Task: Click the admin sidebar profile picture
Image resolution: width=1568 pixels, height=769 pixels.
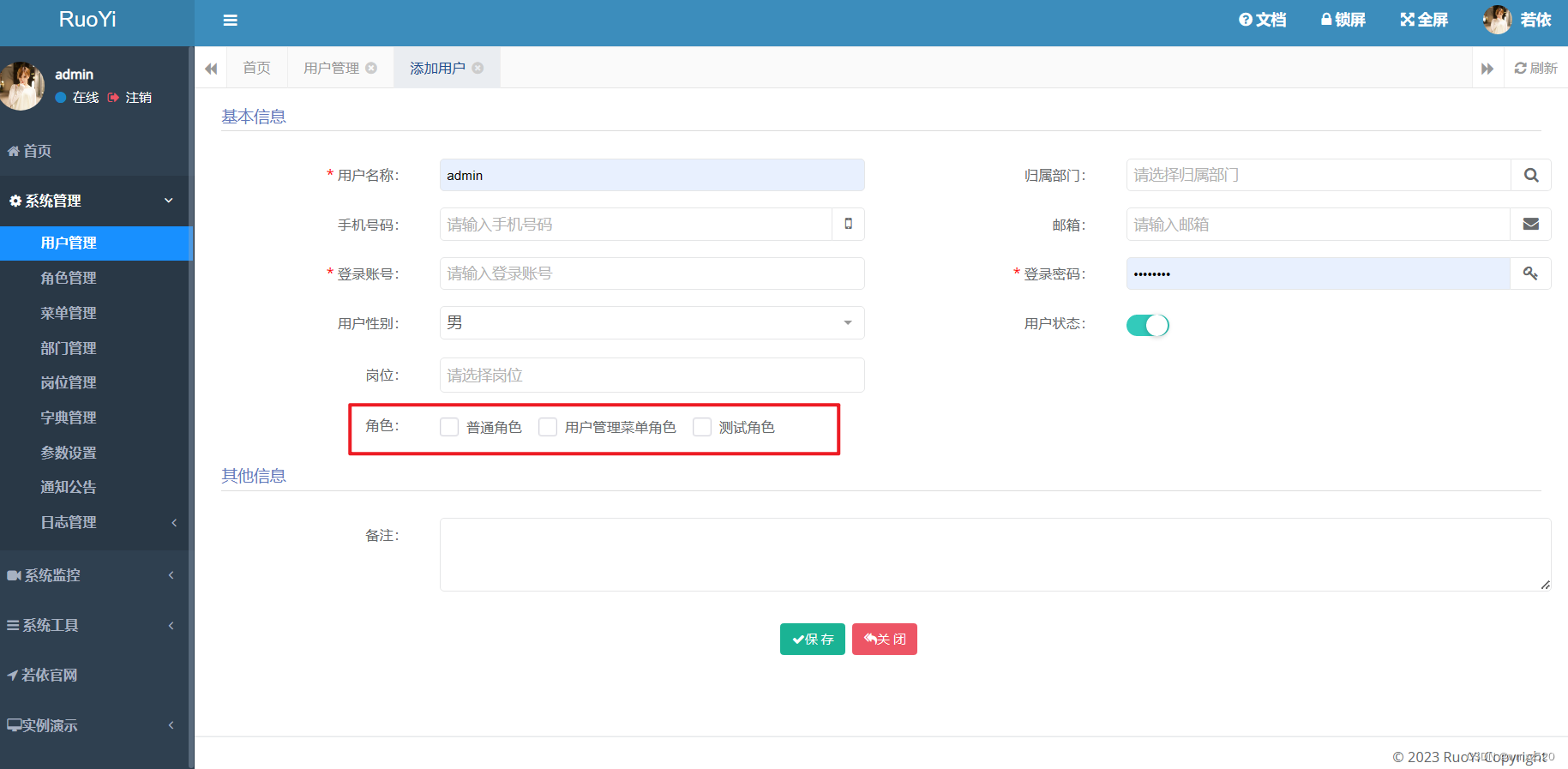Action: coord(22,86)
